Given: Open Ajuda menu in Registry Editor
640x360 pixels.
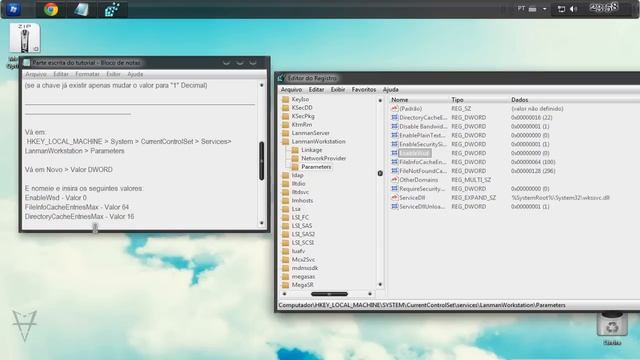Looking at the screenshot, I should click(x=390, y=89).
